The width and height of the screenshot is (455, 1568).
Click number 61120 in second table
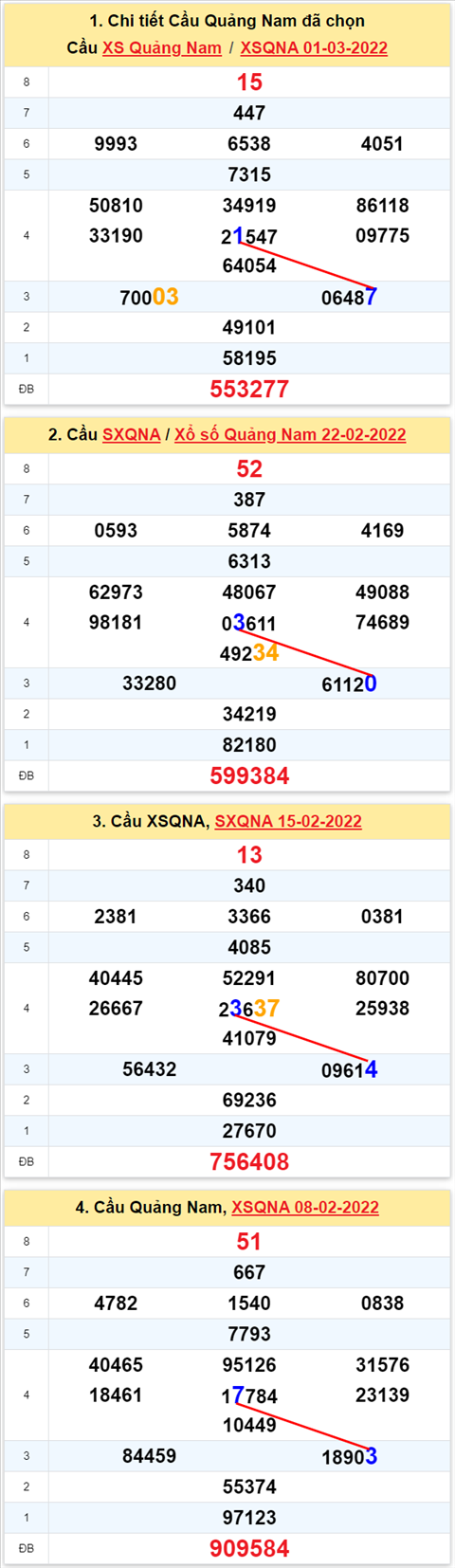[349, 684]
